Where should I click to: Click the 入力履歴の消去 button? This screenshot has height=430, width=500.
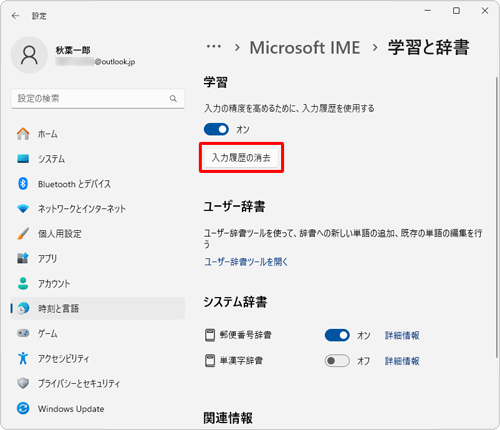[x=241, y=158]
